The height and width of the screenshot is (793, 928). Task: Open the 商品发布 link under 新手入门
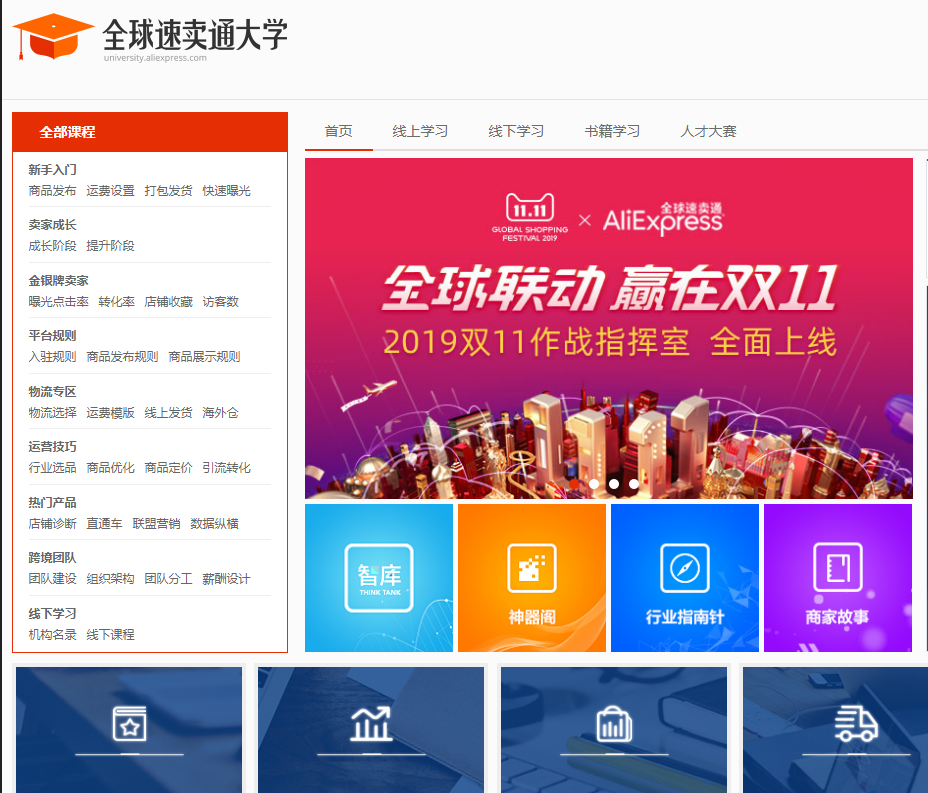(53, 191)
